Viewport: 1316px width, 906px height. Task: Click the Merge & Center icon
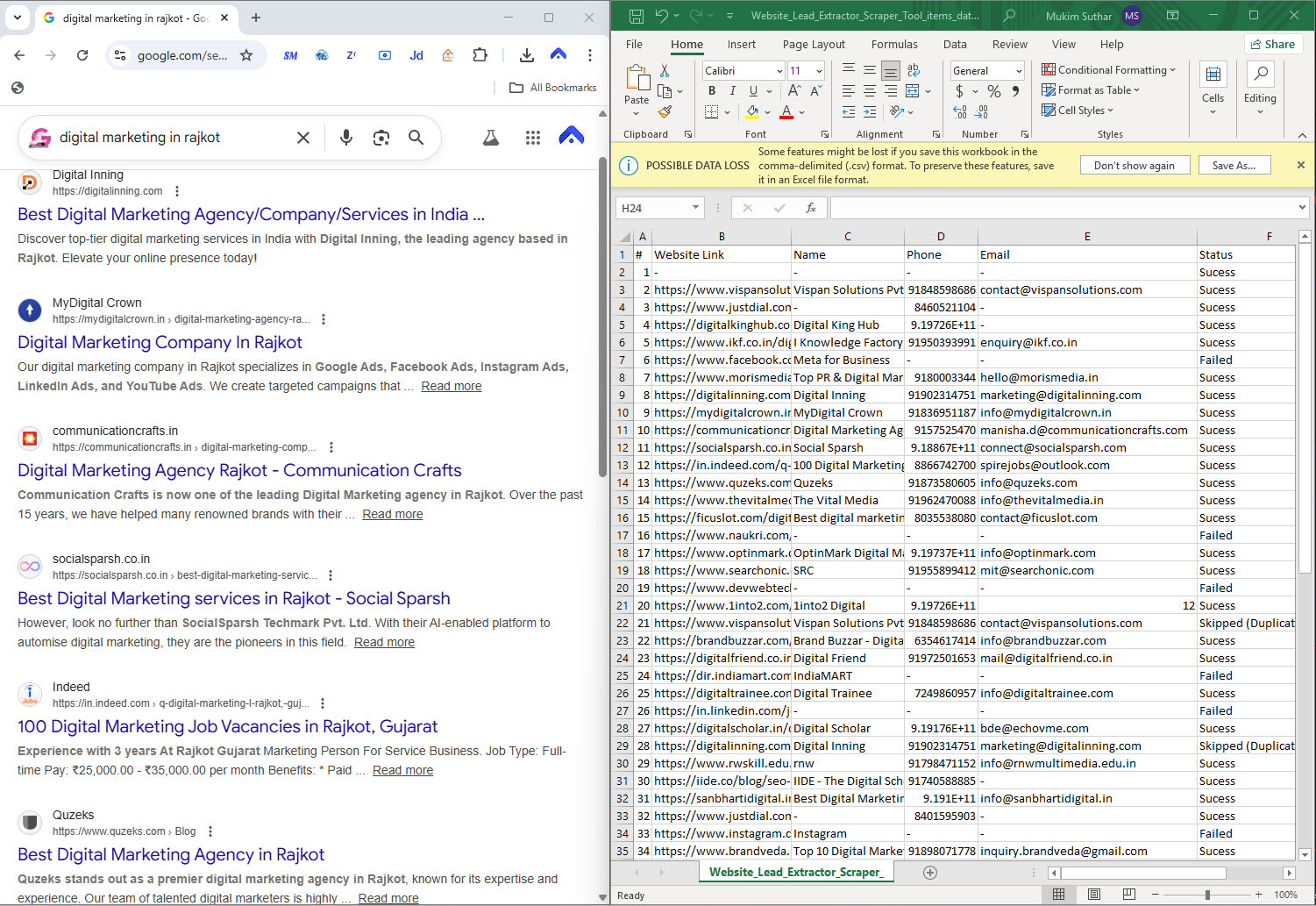(913, 91)
